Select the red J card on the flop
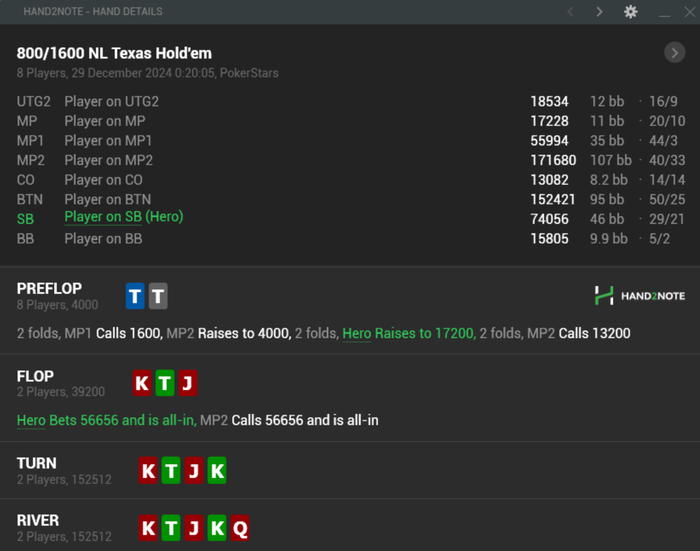 [189, 383]
